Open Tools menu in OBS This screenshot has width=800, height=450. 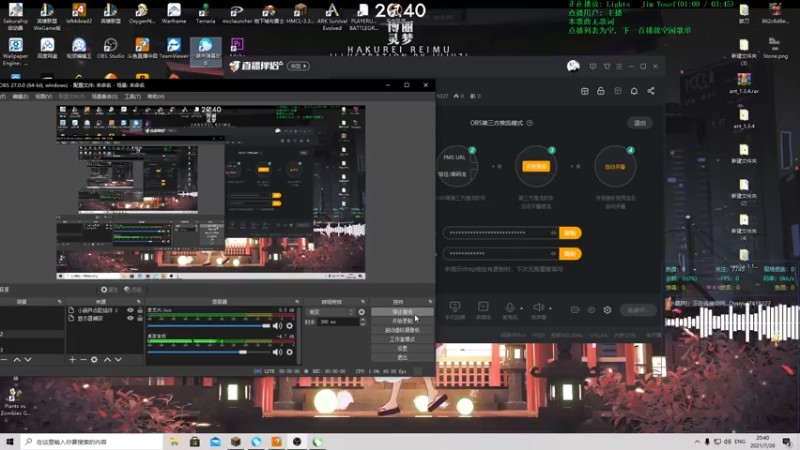pyautogui.click(x=133, y=96)
